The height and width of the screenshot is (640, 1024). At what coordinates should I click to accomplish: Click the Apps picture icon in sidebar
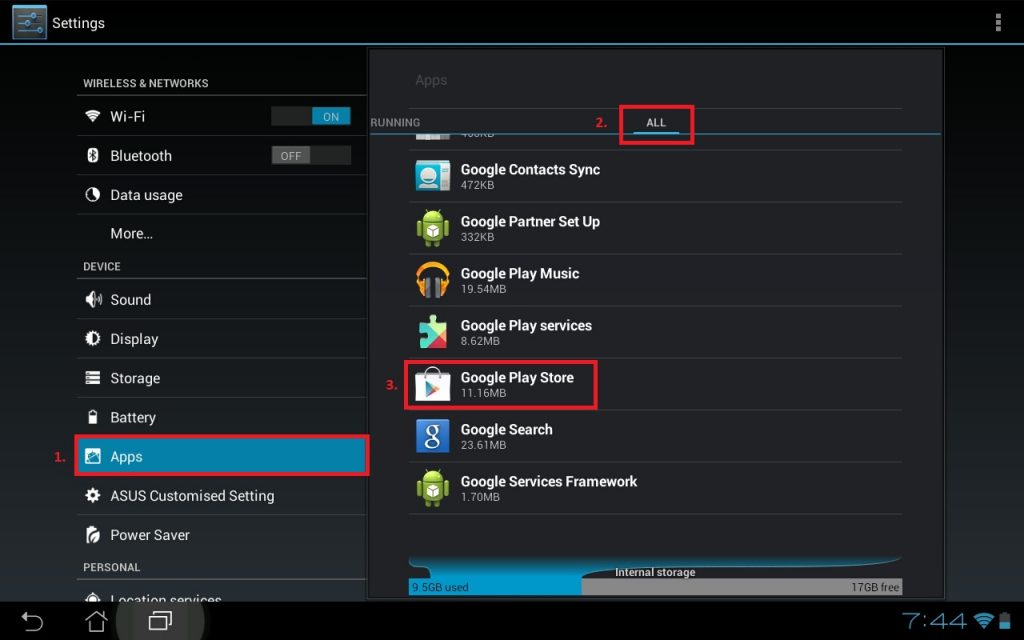click(93, 456)
